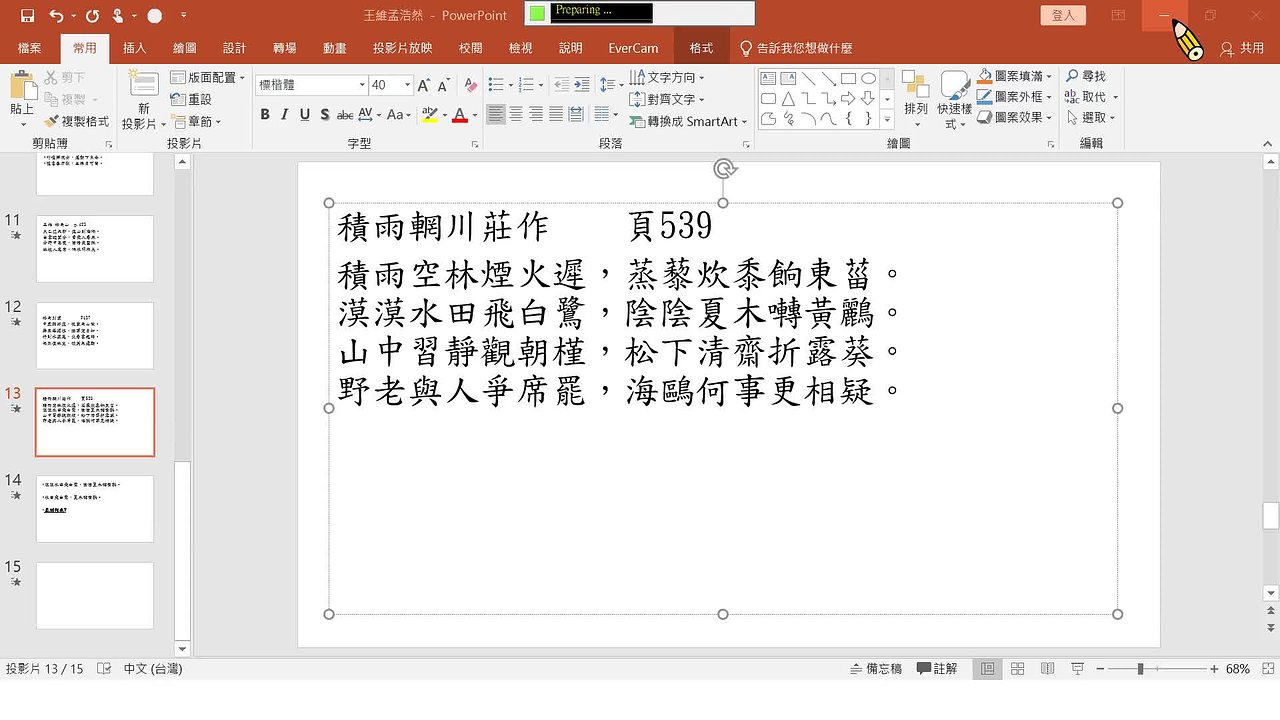Screen dimensions: 1280x720
Task: Click the zoom slider handle
Action: [1140, 668]
